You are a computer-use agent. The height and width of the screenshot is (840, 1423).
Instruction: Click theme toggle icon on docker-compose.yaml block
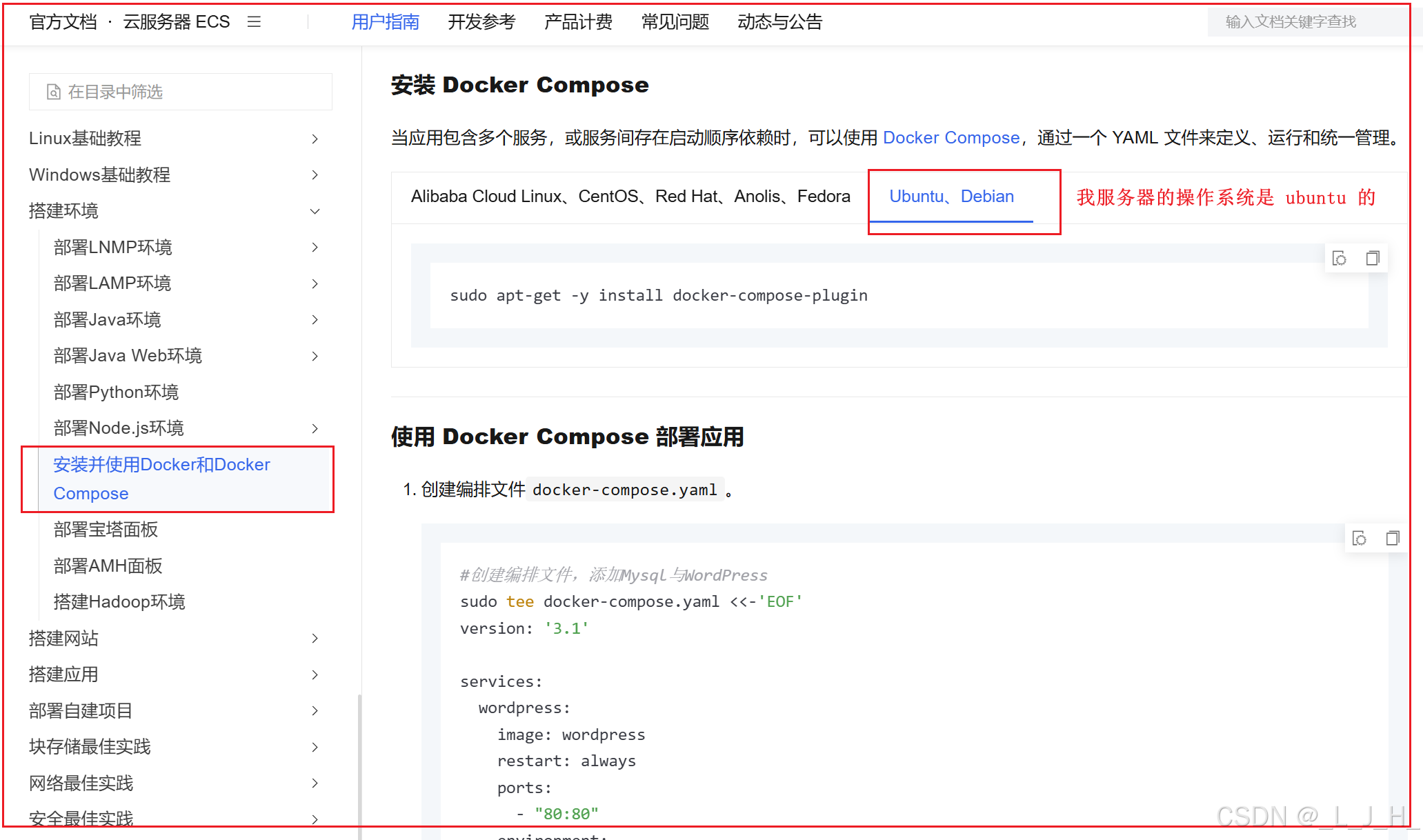1360,539
